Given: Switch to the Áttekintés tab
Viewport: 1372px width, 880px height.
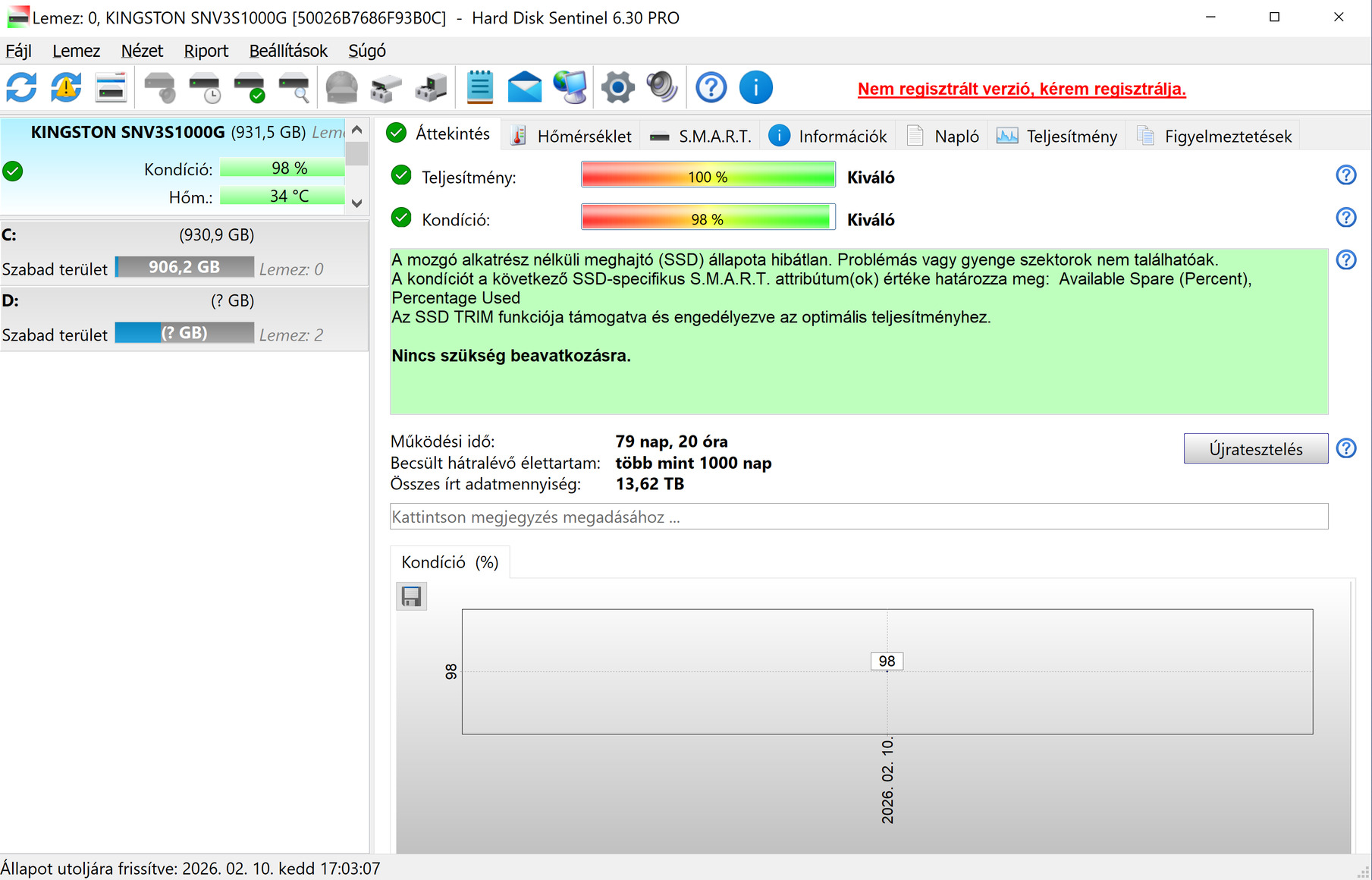Looking at the screenshot, I should [438, 134].
